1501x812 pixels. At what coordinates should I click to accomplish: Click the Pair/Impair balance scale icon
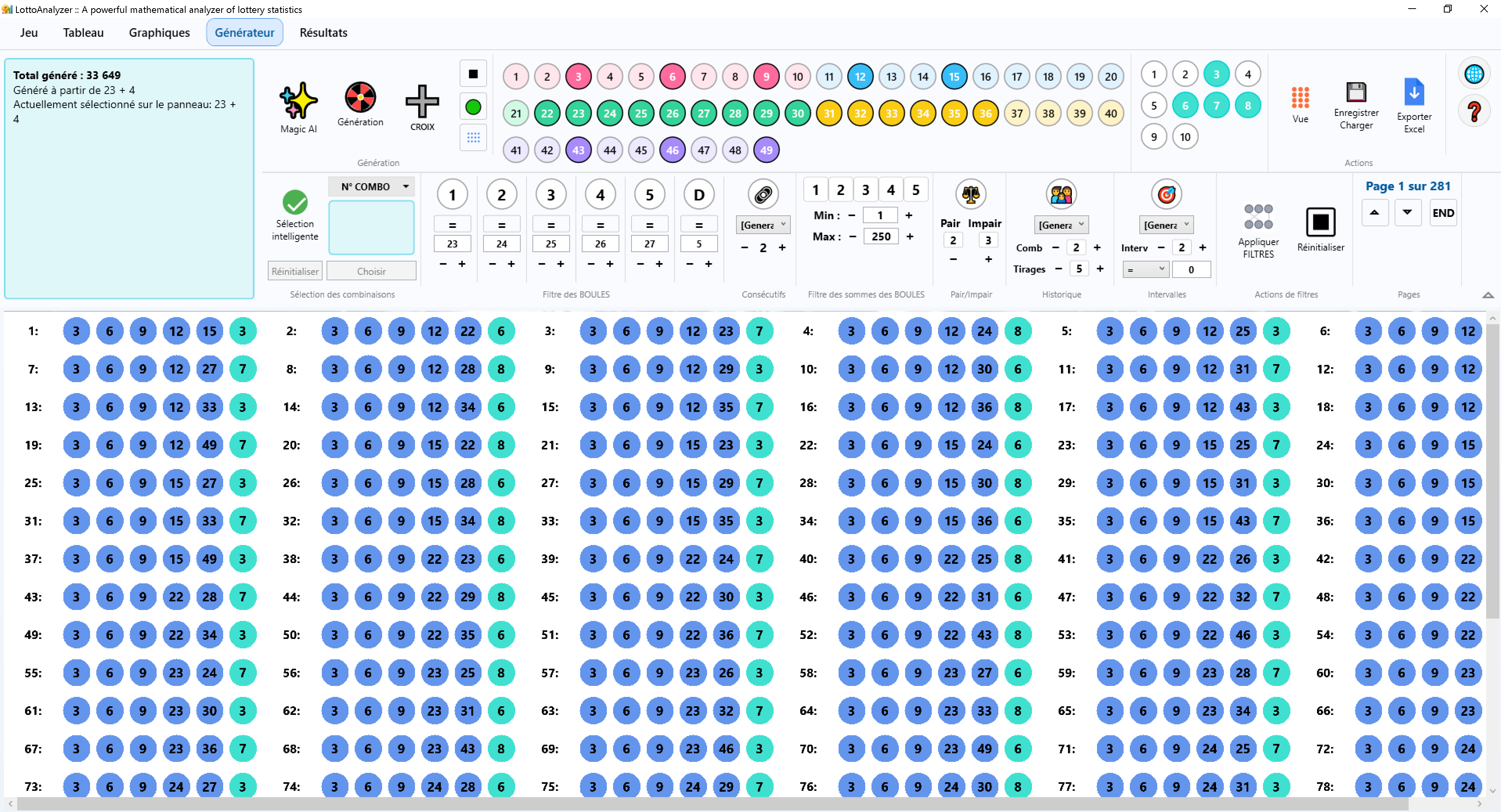click(971, 194)
